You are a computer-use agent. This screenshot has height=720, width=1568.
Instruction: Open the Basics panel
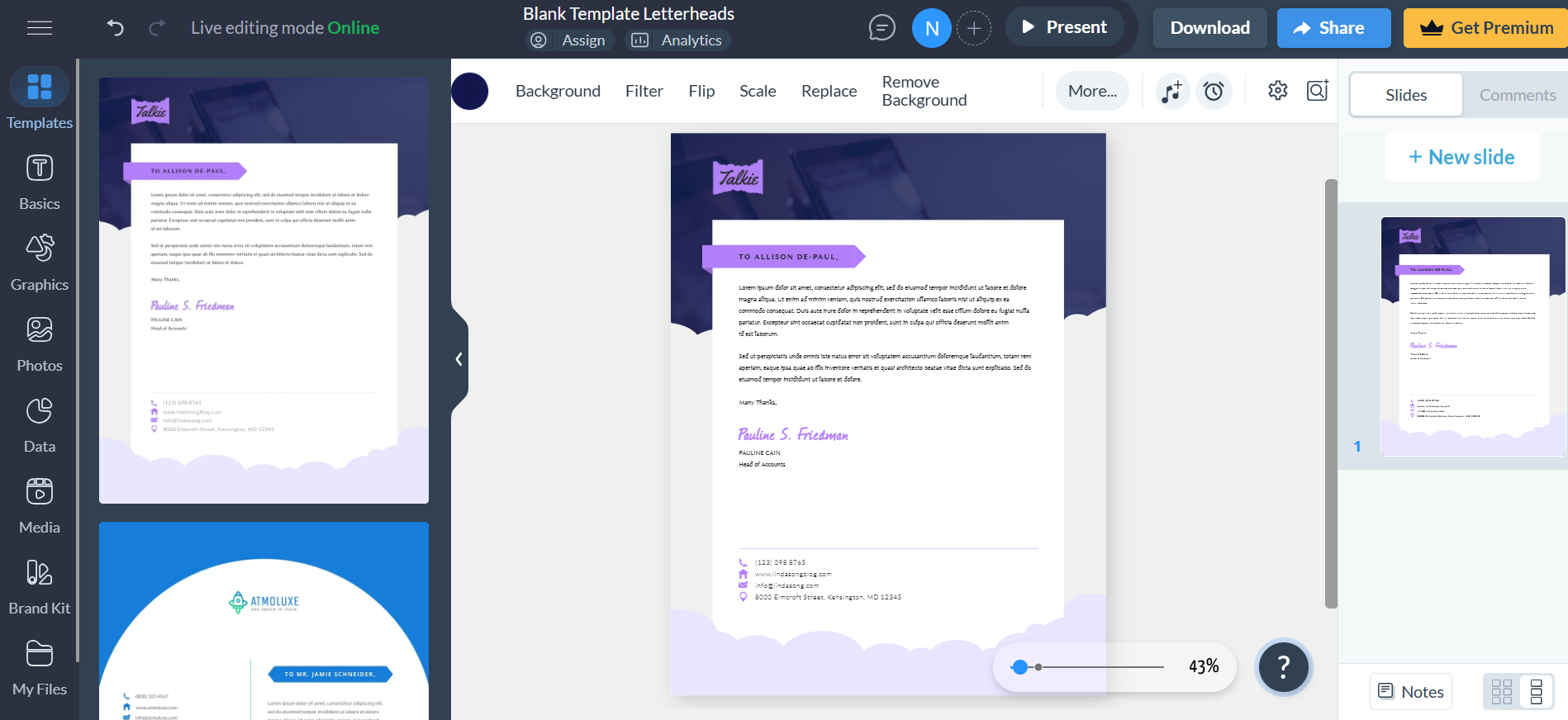(40, 182)
